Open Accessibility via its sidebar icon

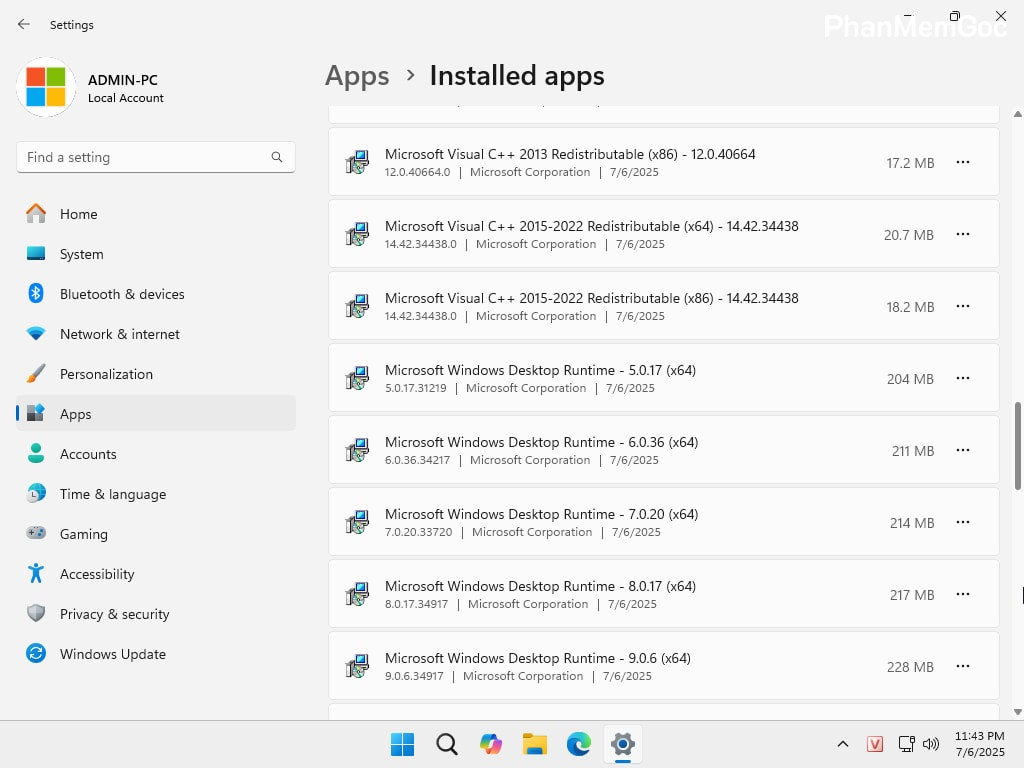40,574
